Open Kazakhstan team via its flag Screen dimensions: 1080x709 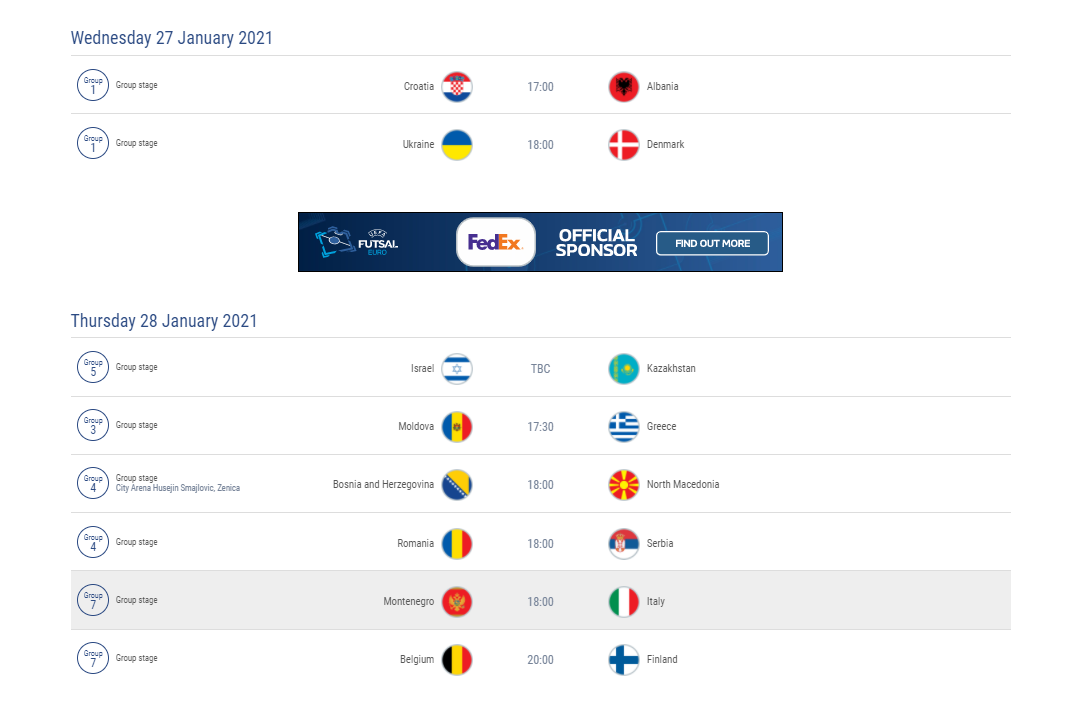pyautogui.click(x=624, y=369)
